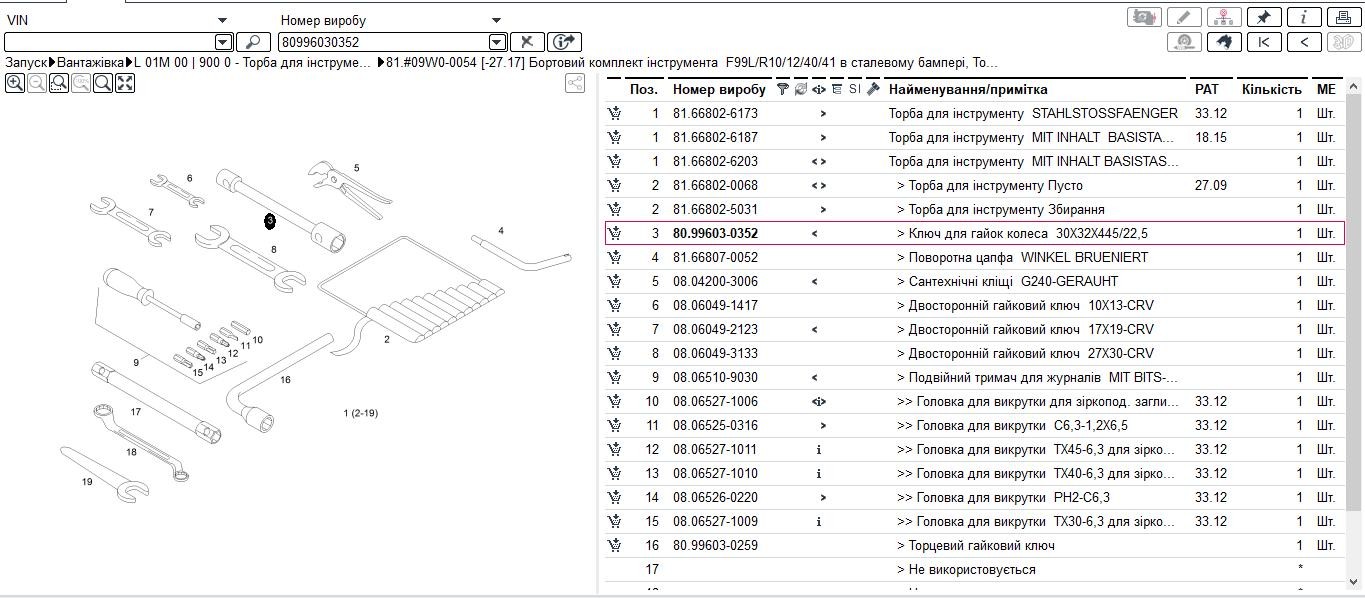Click callout 5 pliers label on diagram
The height and width of the screenshot is (598, 1365).
tap(356, 168)
